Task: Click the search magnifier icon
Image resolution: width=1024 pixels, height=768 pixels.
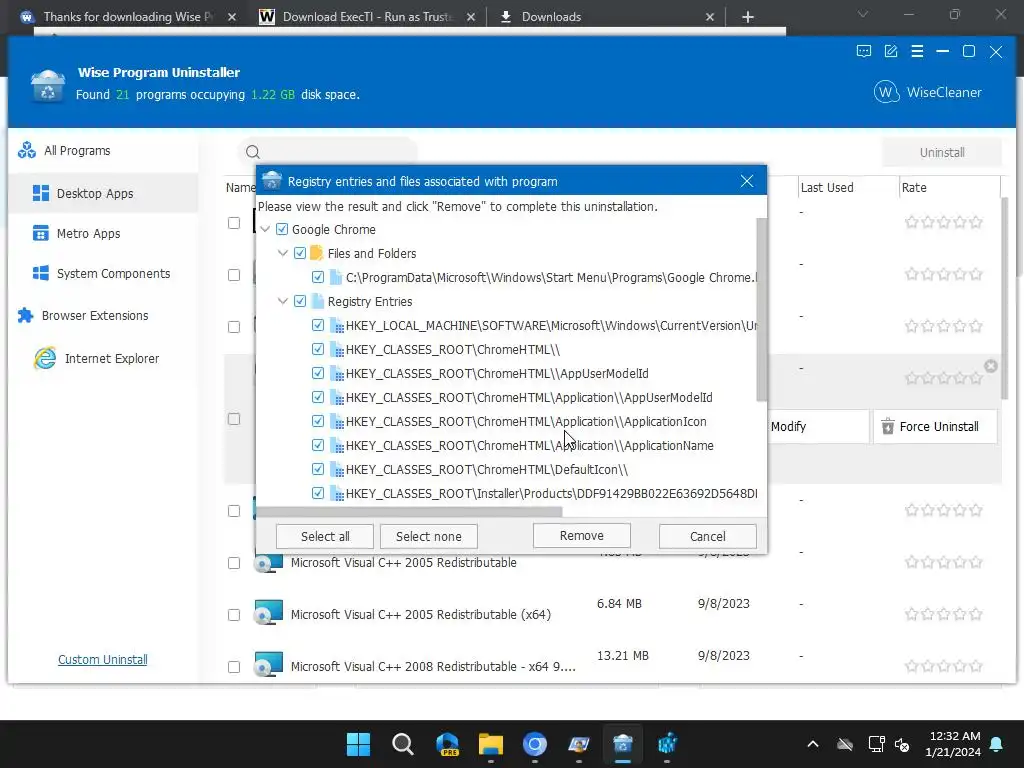Action: [253, 152]
